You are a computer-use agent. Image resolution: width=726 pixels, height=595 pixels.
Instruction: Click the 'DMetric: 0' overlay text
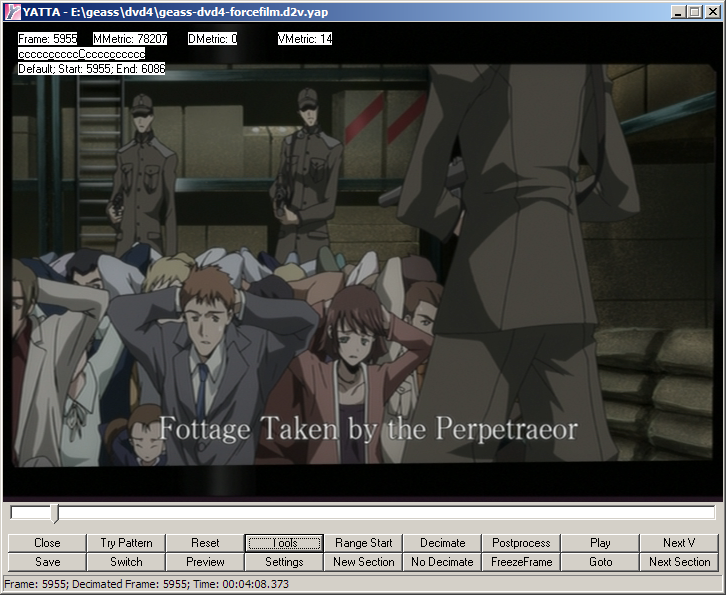pyautogui.click(x=213, y=39)
